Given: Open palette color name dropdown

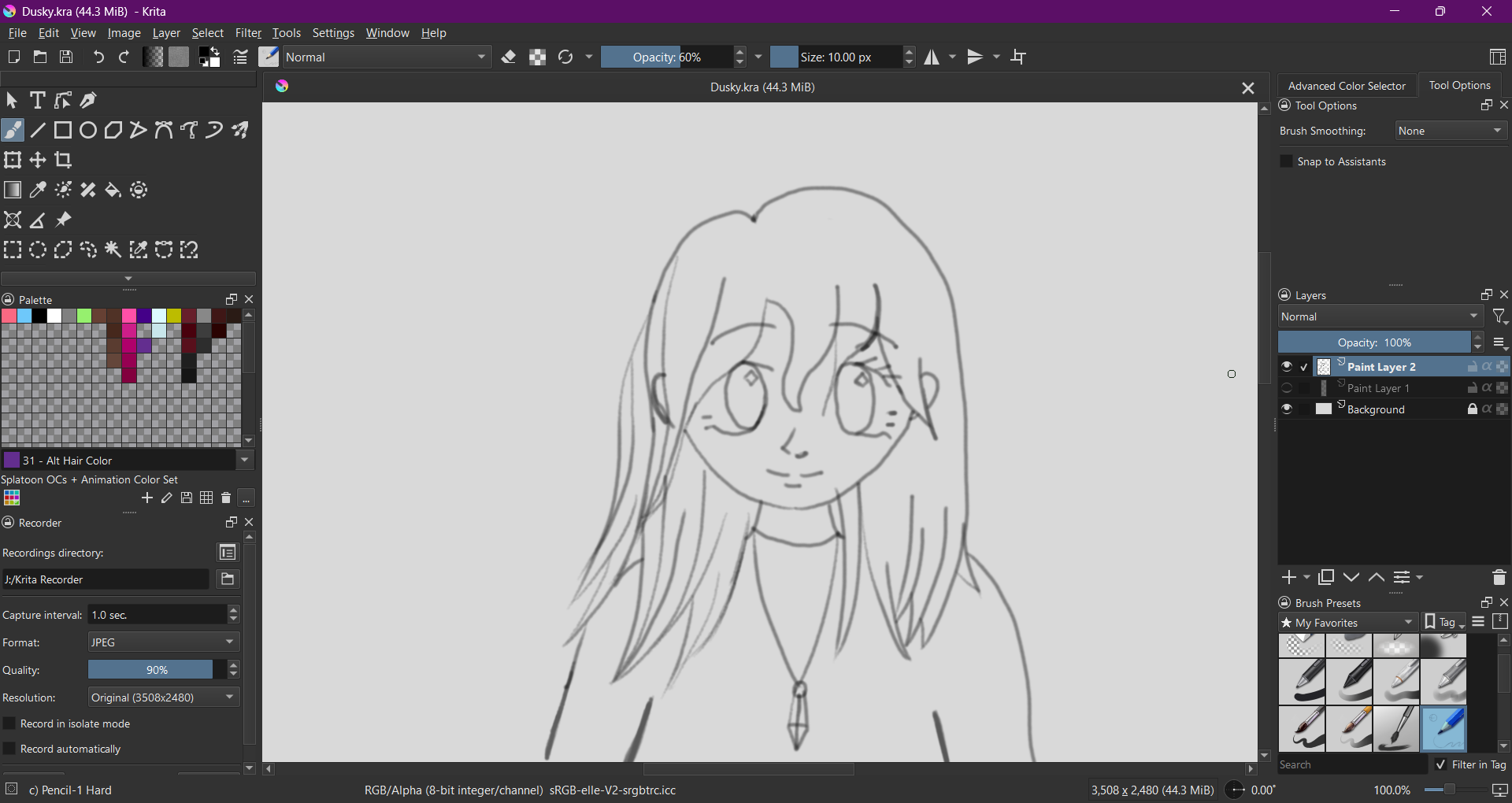Looking at the screenshot, I should (x=245, y=461).
